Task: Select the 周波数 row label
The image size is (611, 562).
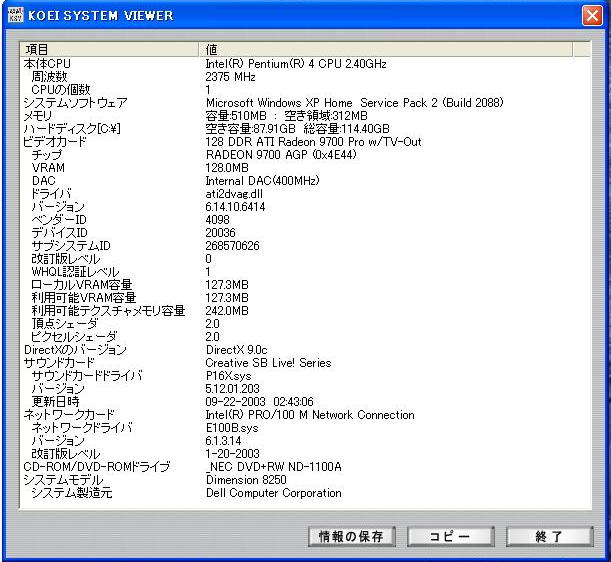Action: (x=49, y=77)
